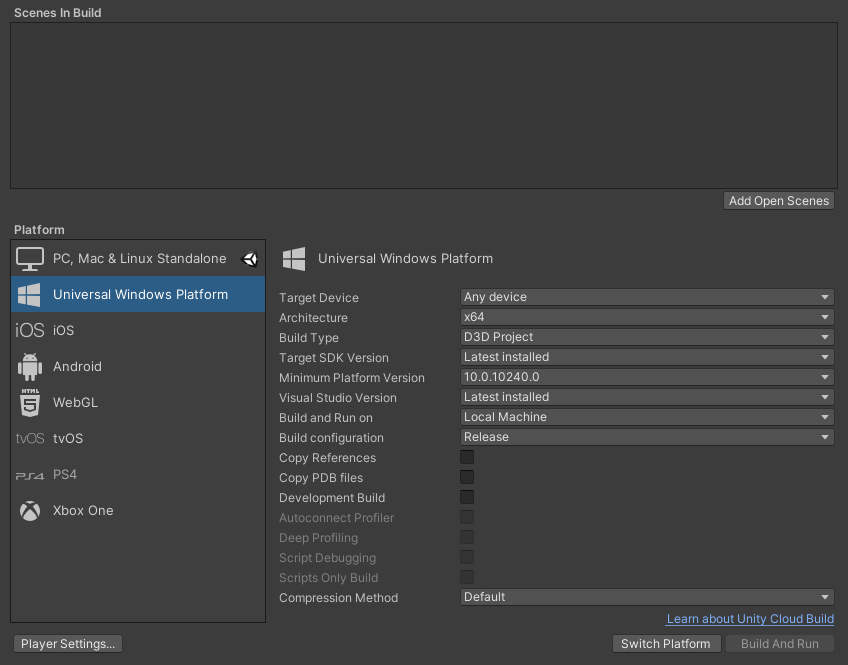
Task: Open the Learn about Unity Cloud Build link
Action: (x=750, y=618)
